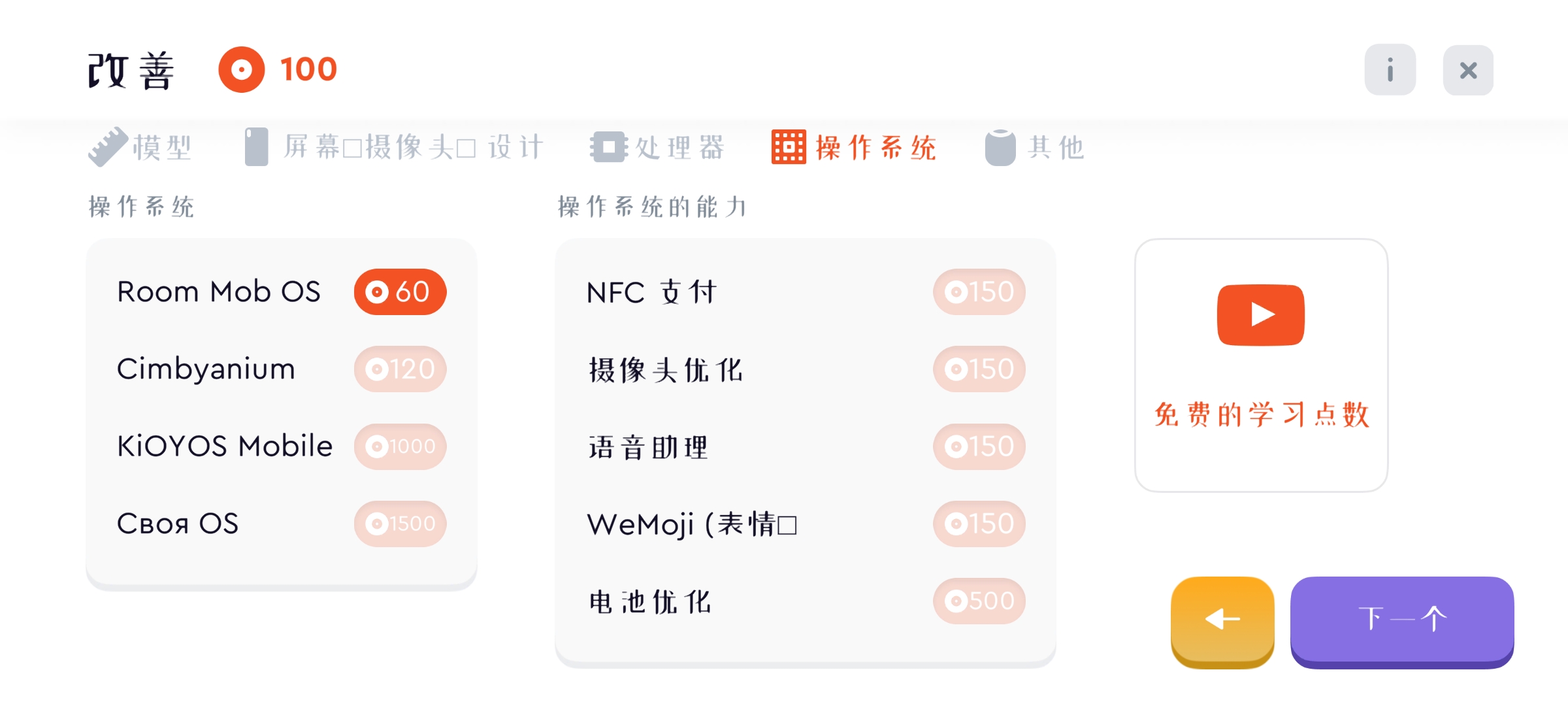Go to next step with 下一个

click(1401, 619)
